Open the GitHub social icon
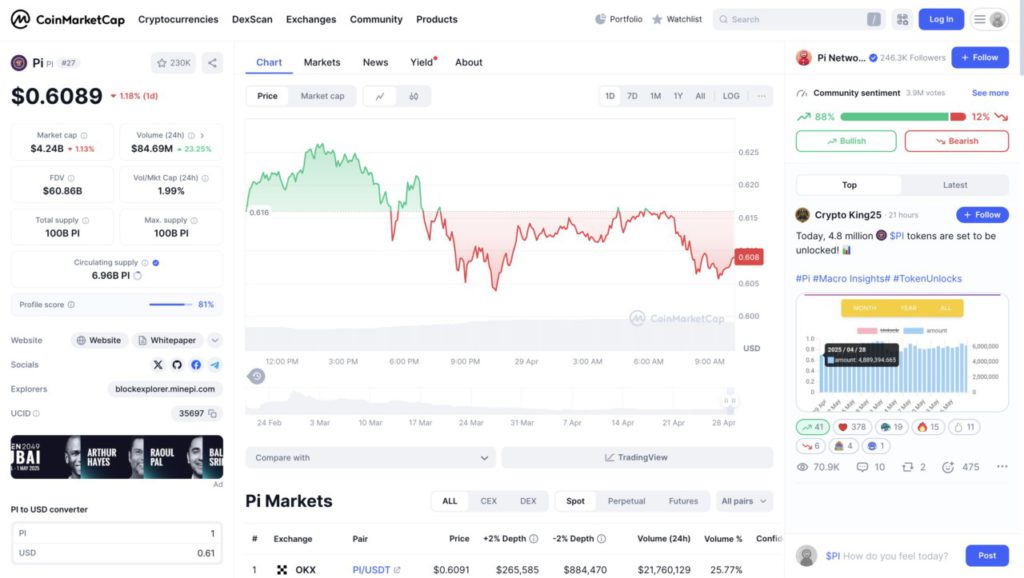The image size is (1024, 578). tap(177, 364)
